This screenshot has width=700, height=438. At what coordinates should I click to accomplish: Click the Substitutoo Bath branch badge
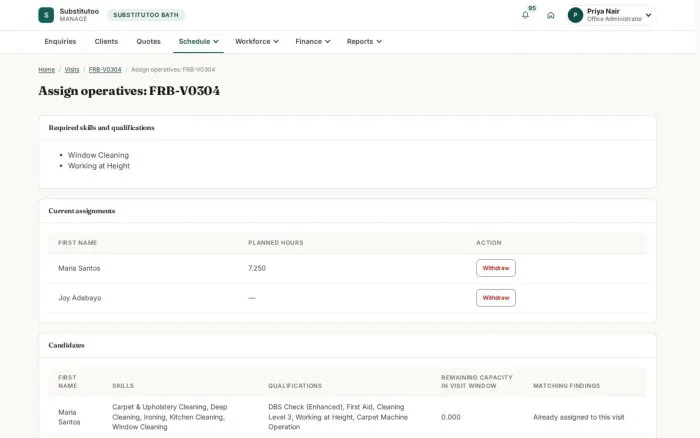coord(146,15)
